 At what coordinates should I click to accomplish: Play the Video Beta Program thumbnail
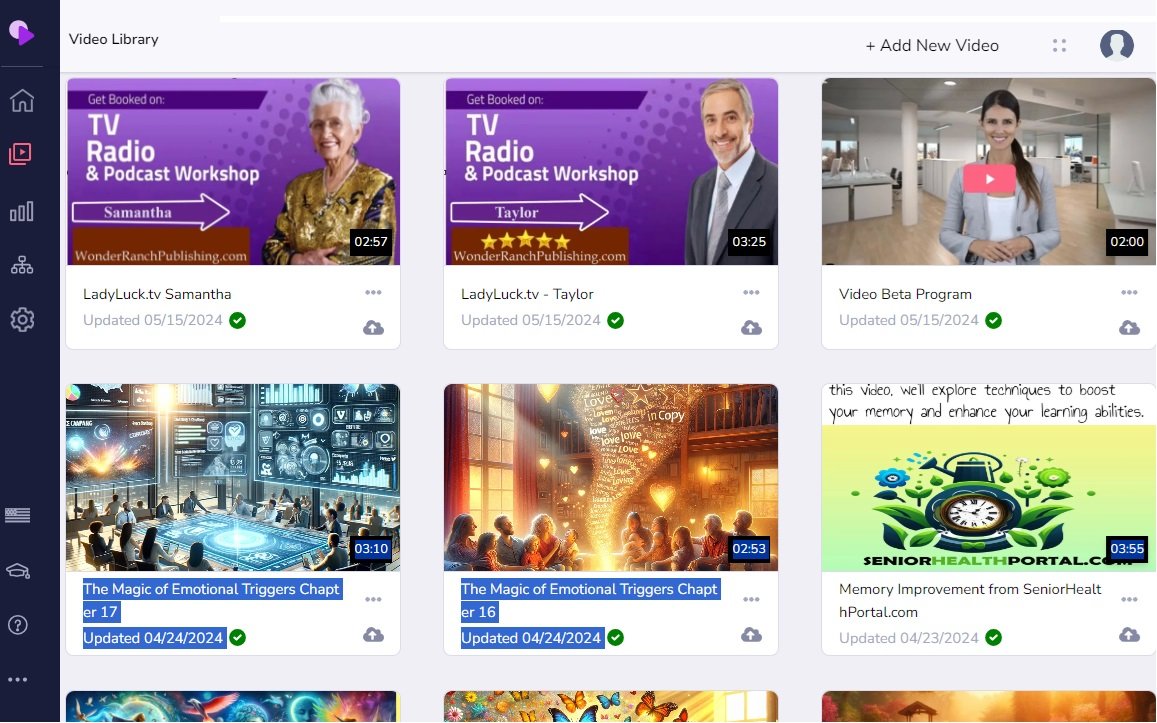point(988,179)
